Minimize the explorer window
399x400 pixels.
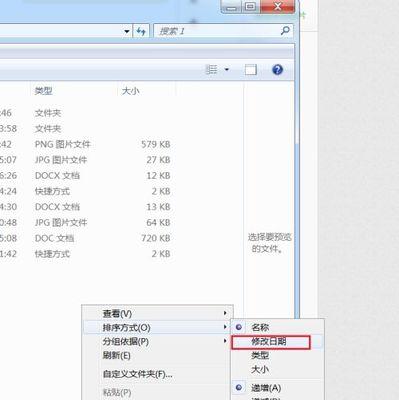point(231,7)
